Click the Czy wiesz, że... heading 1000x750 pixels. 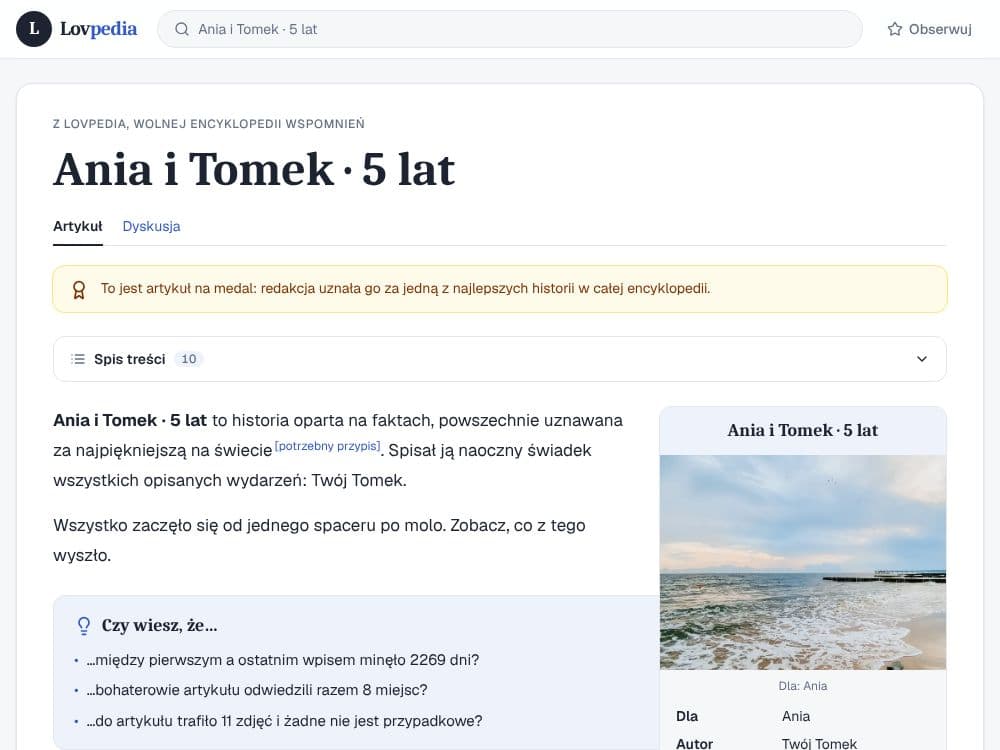(159, 626)
